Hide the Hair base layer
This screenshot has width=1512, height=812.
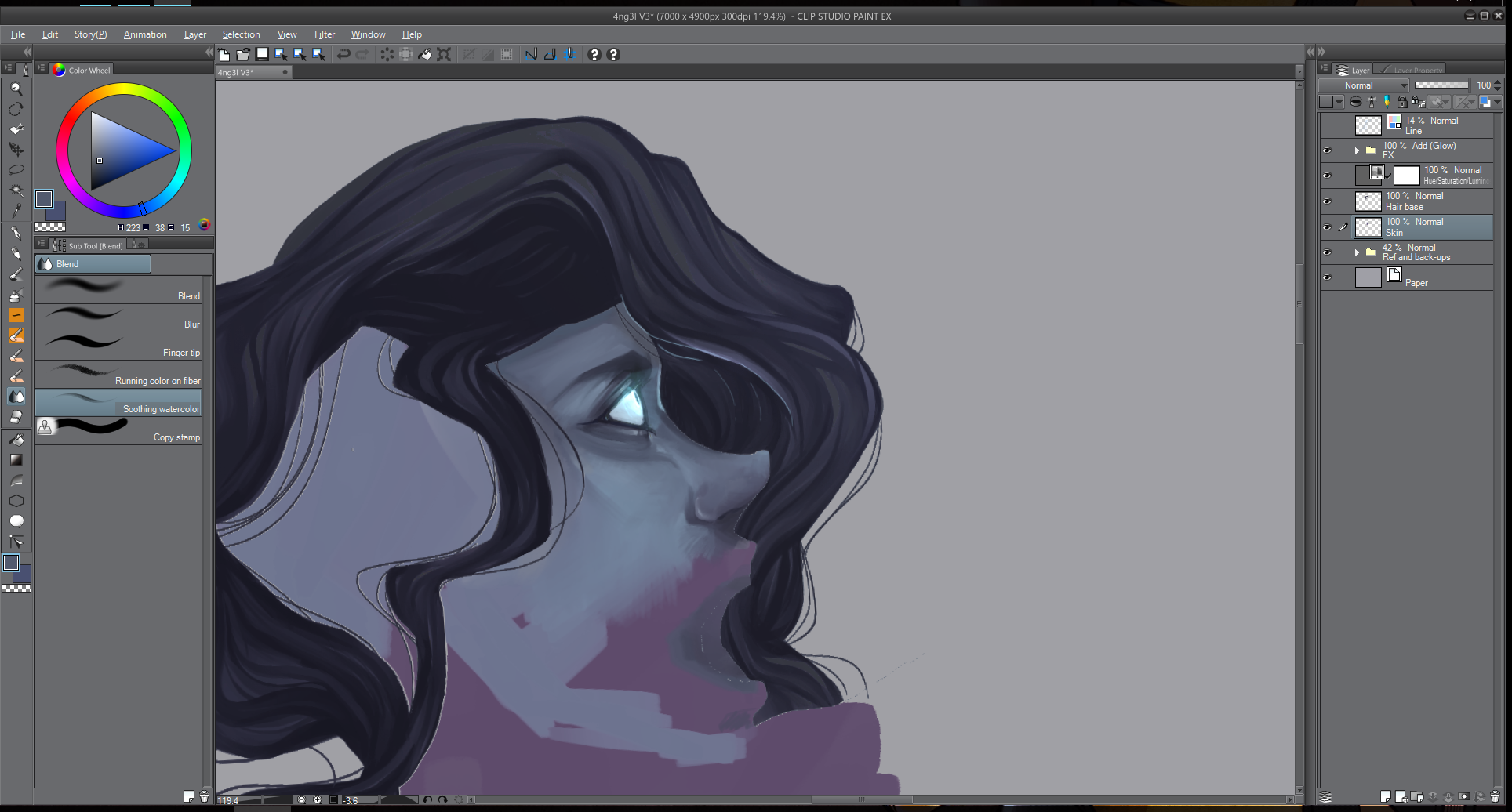click(1327, 201)
